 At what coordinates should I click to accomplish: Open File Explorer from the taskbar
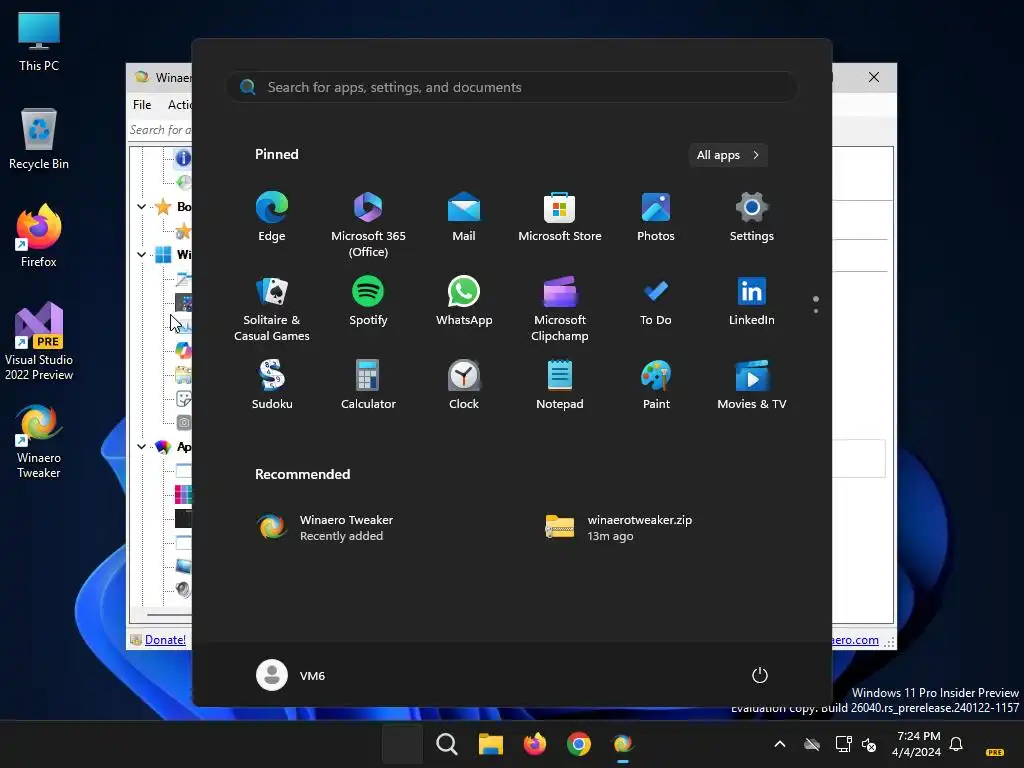click(x=490, y=744)
